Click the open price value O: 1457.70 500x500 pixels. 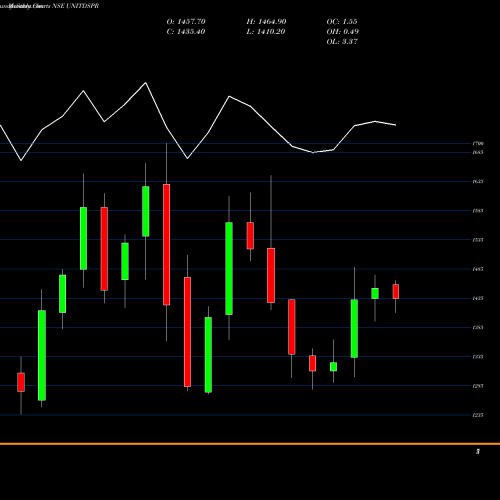coord(186,22)
